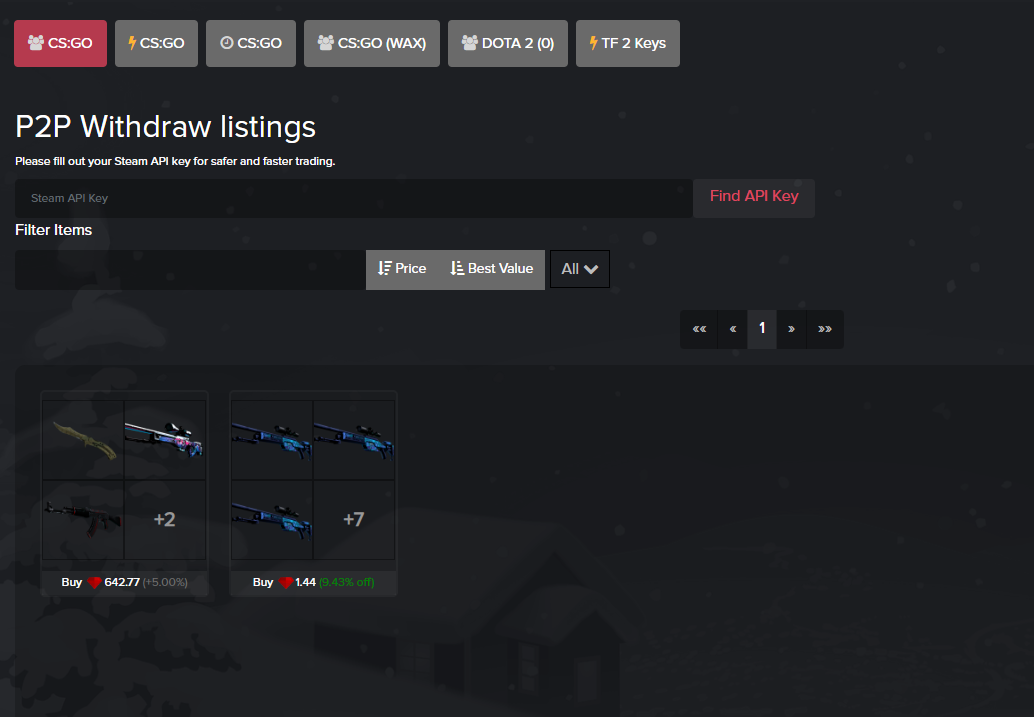Buy the listing priced 1.44
Viewport: 1034px width, 717px height.
click(313, 582)
